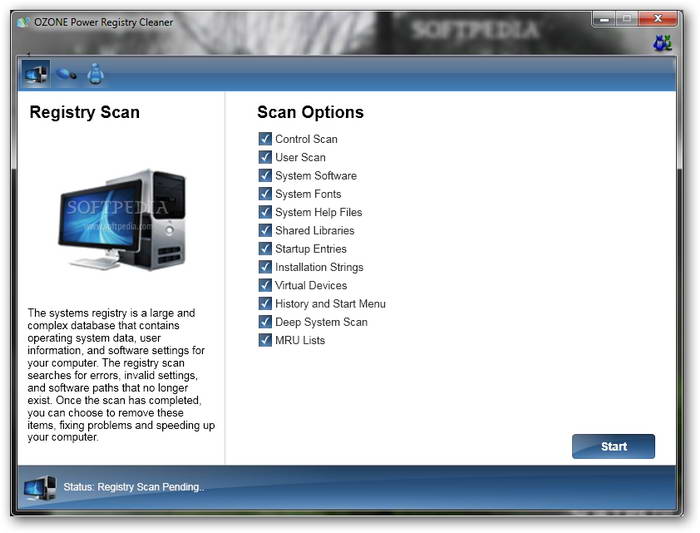Click the OZONE app icon in title bar
Screen dimensions: 700x533
pyautogui.click(x=23, y=22)
